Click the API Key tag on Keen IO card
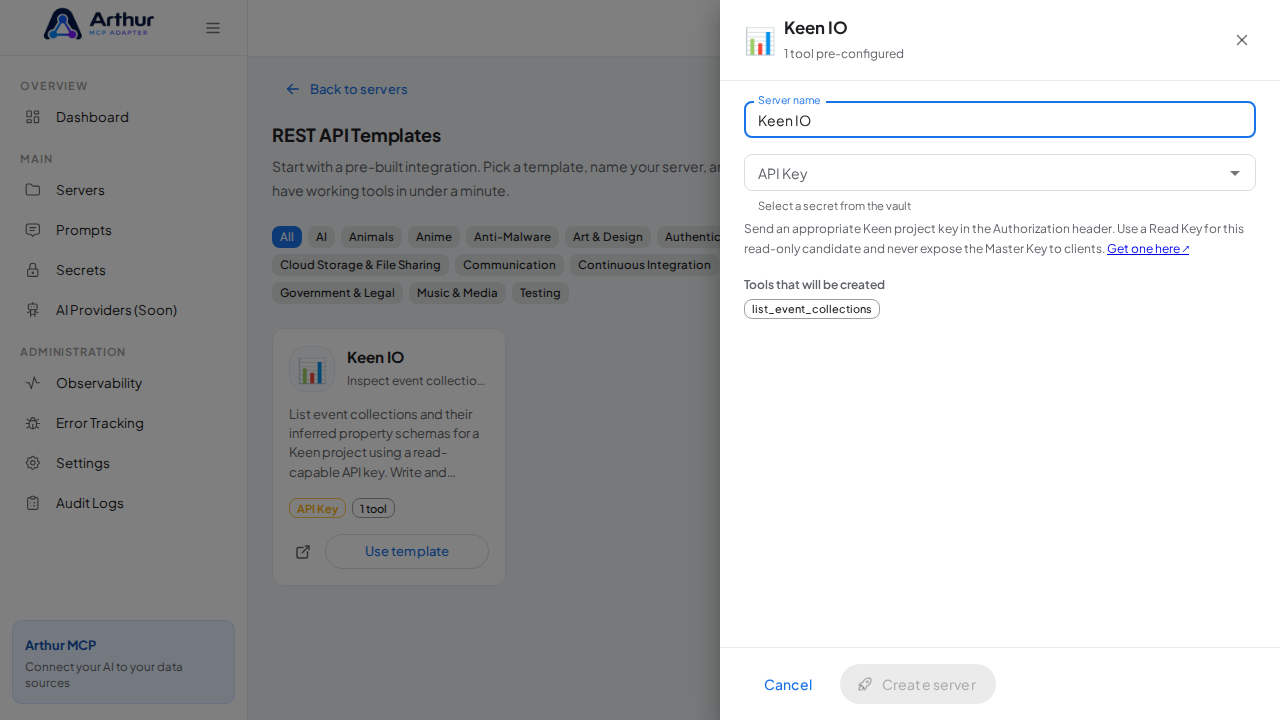The width and height of the screenshot is (1280, 720). 317,508
